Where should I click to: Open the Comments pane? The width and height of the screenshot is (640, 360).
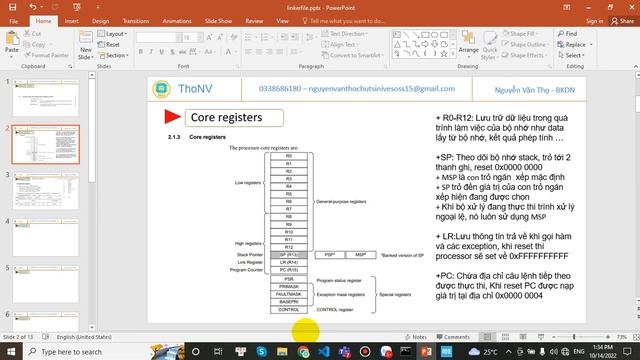point(453,337)
